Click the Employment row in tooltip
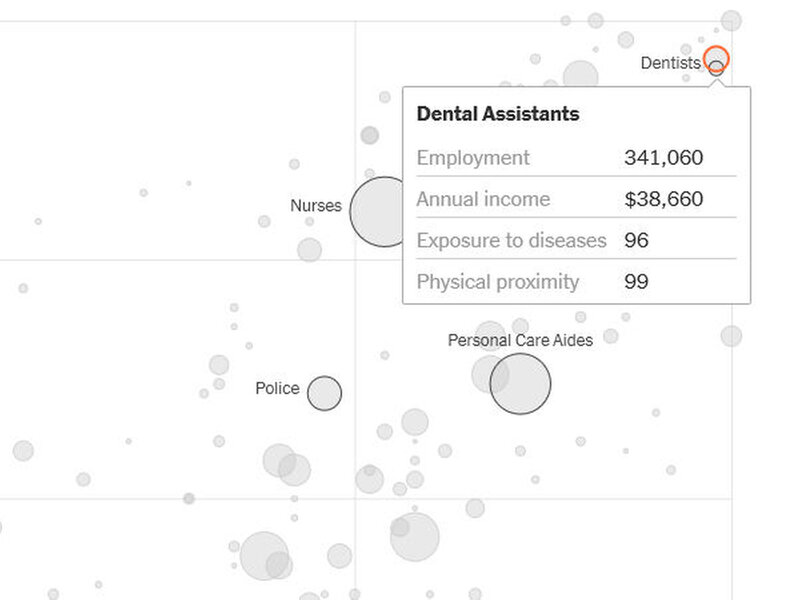This screenshot has height=600, width=800. point(577,158)
